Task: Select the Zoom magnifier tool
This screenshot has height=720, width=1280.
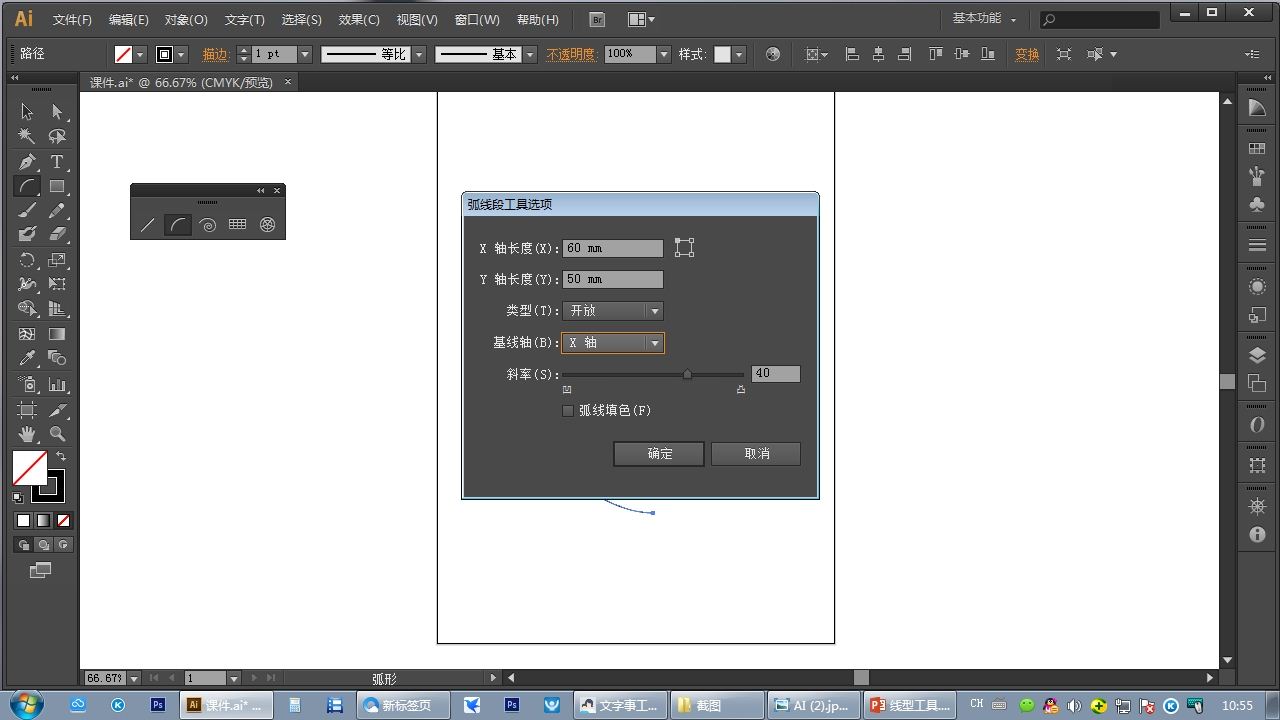Action: (57, 434)
